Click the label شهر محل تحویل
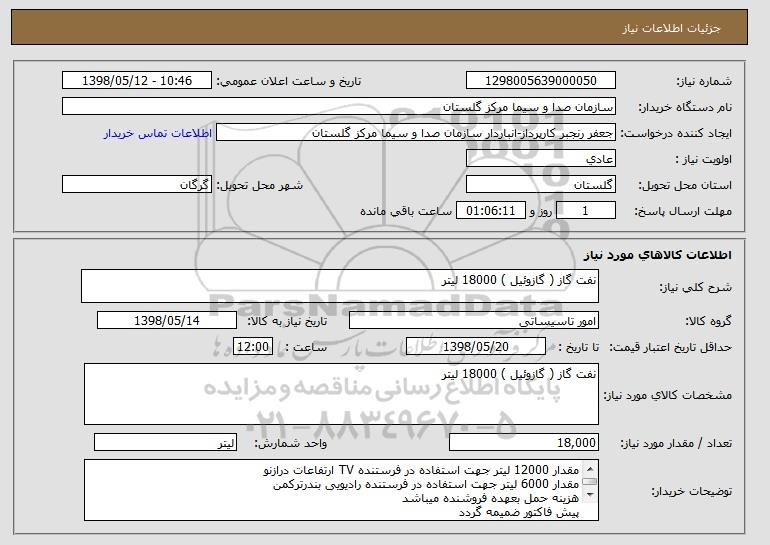The width and height of the screenshot is (770, 545). pyautogui.click(x=260, y=186)
